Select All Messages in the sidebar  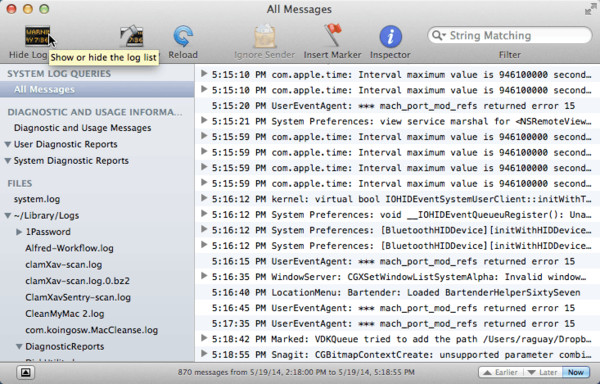point(97,89)
